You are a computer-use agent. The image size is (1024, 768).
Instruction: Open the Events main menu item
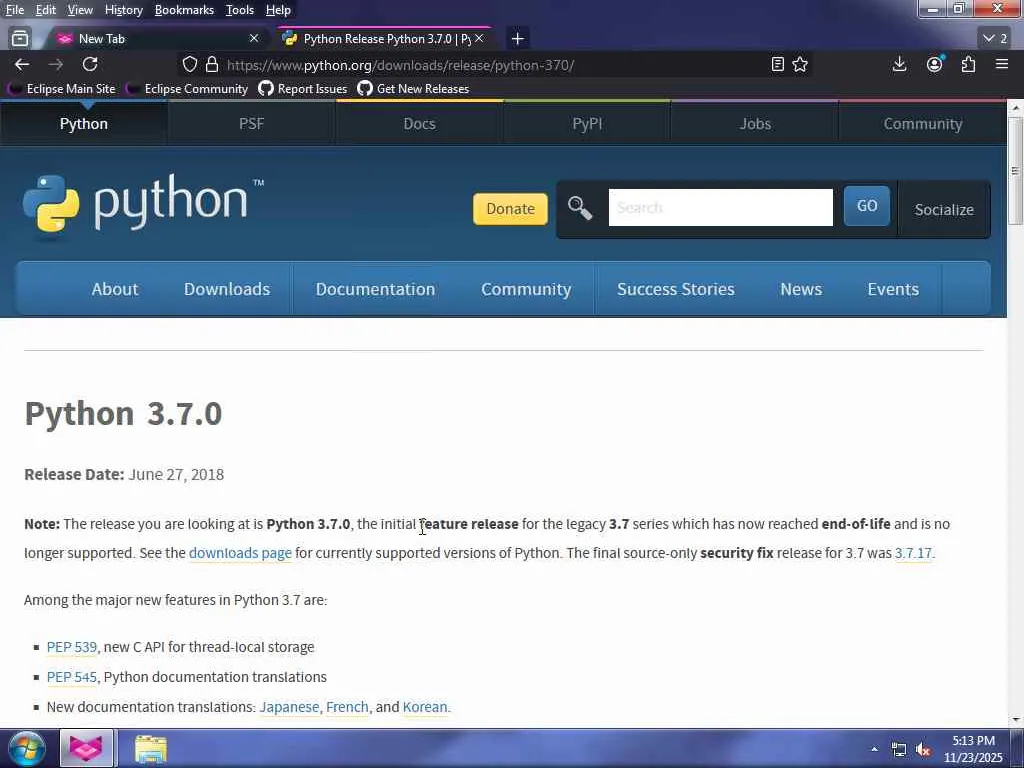coord(893,289)
